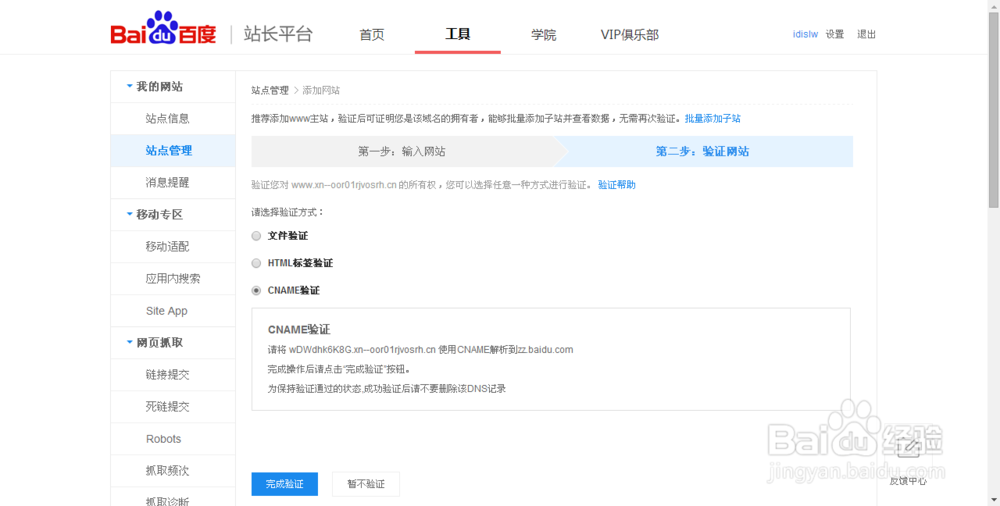Viewport: 1000px width, 506px height.
Task: Click 完成验证 button
Action: [284, 484]
